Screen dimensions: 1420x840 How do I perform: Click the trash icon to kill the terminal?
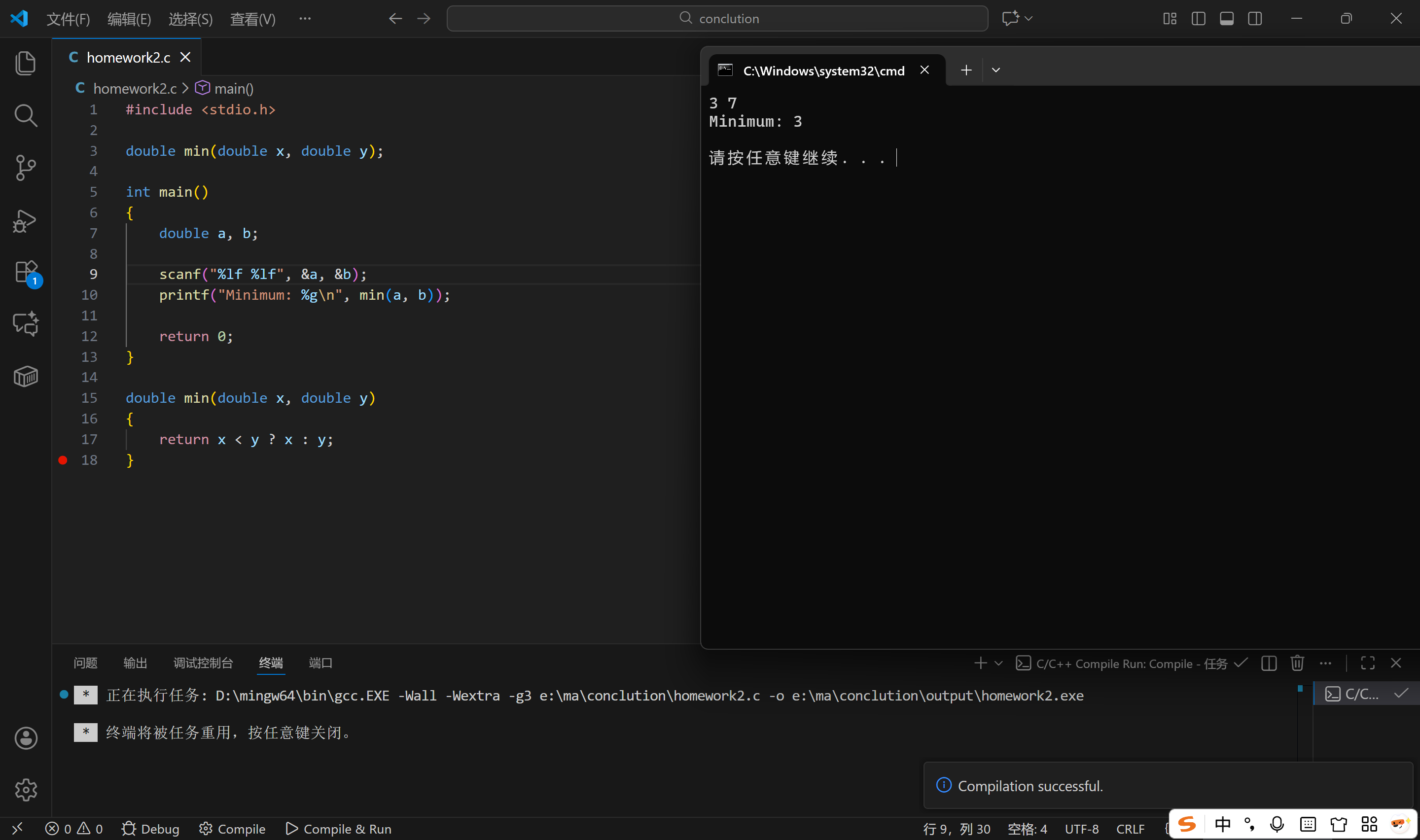(1297, 663)
